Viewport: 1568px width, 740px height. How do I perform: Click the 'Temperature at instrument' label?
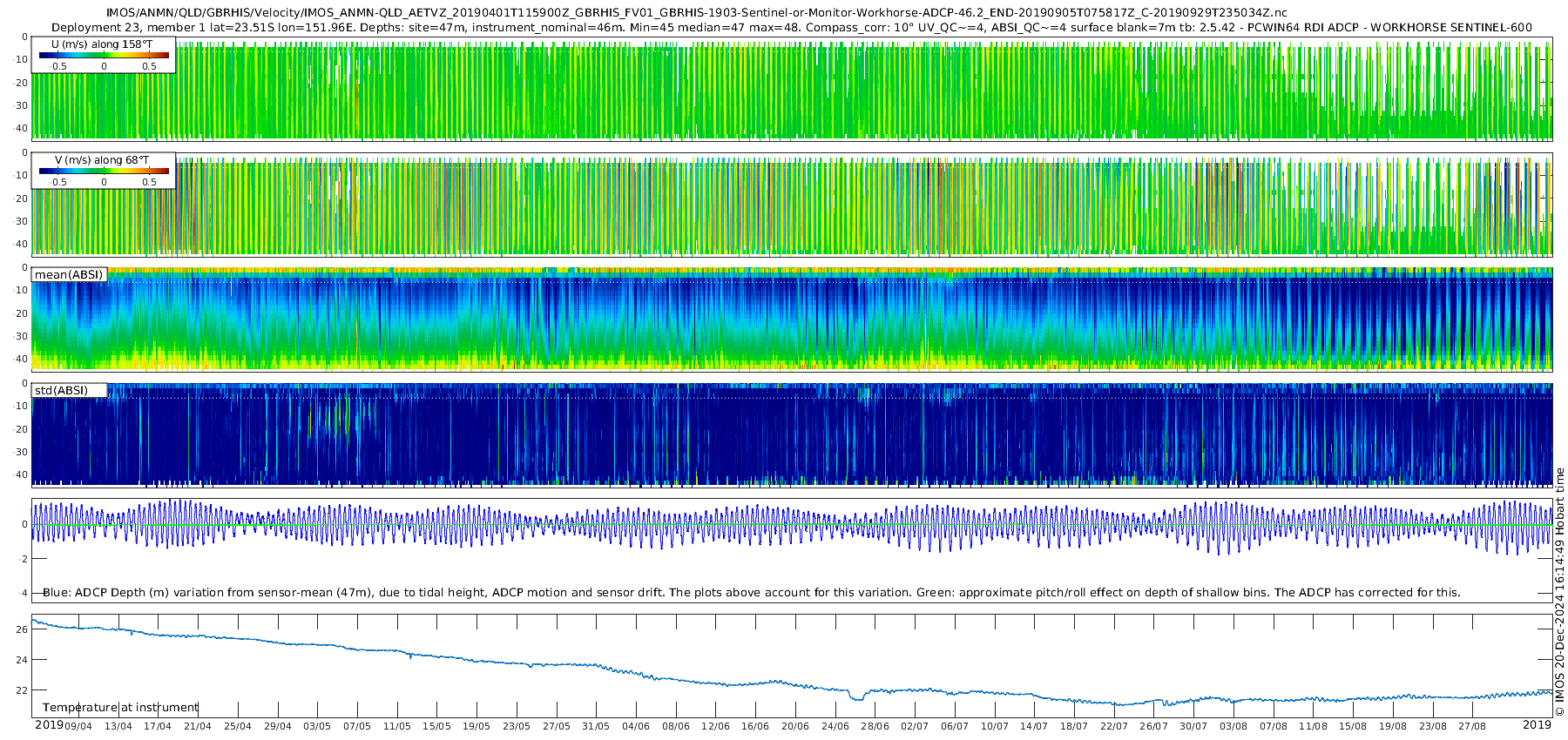pyautogui.click(x=120, y=707)
